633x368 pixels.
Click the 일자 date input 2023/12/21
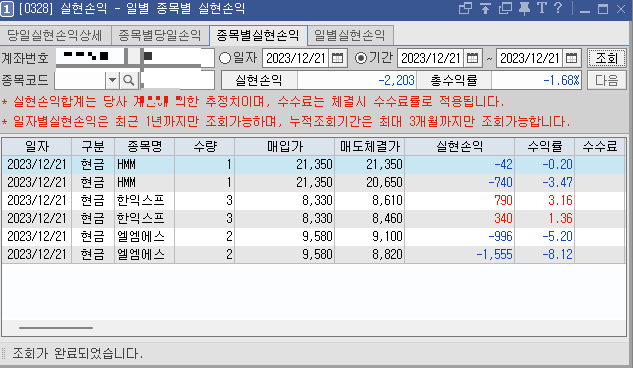point(296,59)
